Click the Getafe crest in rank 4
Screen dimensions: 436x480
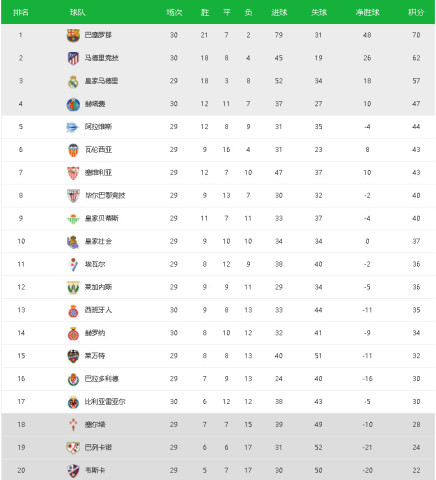click(73, 104)
